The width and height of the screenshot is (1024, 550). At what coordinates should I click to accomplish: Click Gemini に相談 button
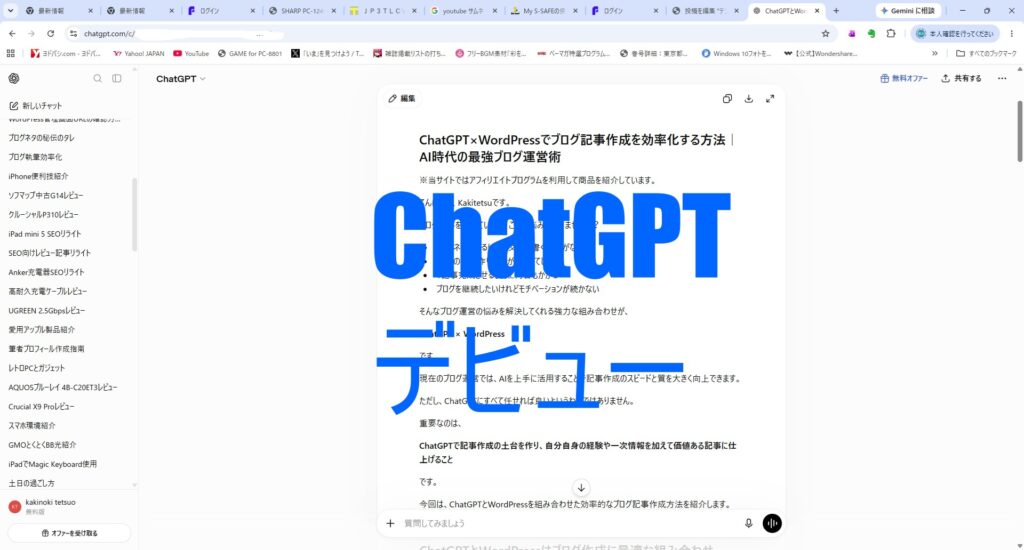coord(908,11)
